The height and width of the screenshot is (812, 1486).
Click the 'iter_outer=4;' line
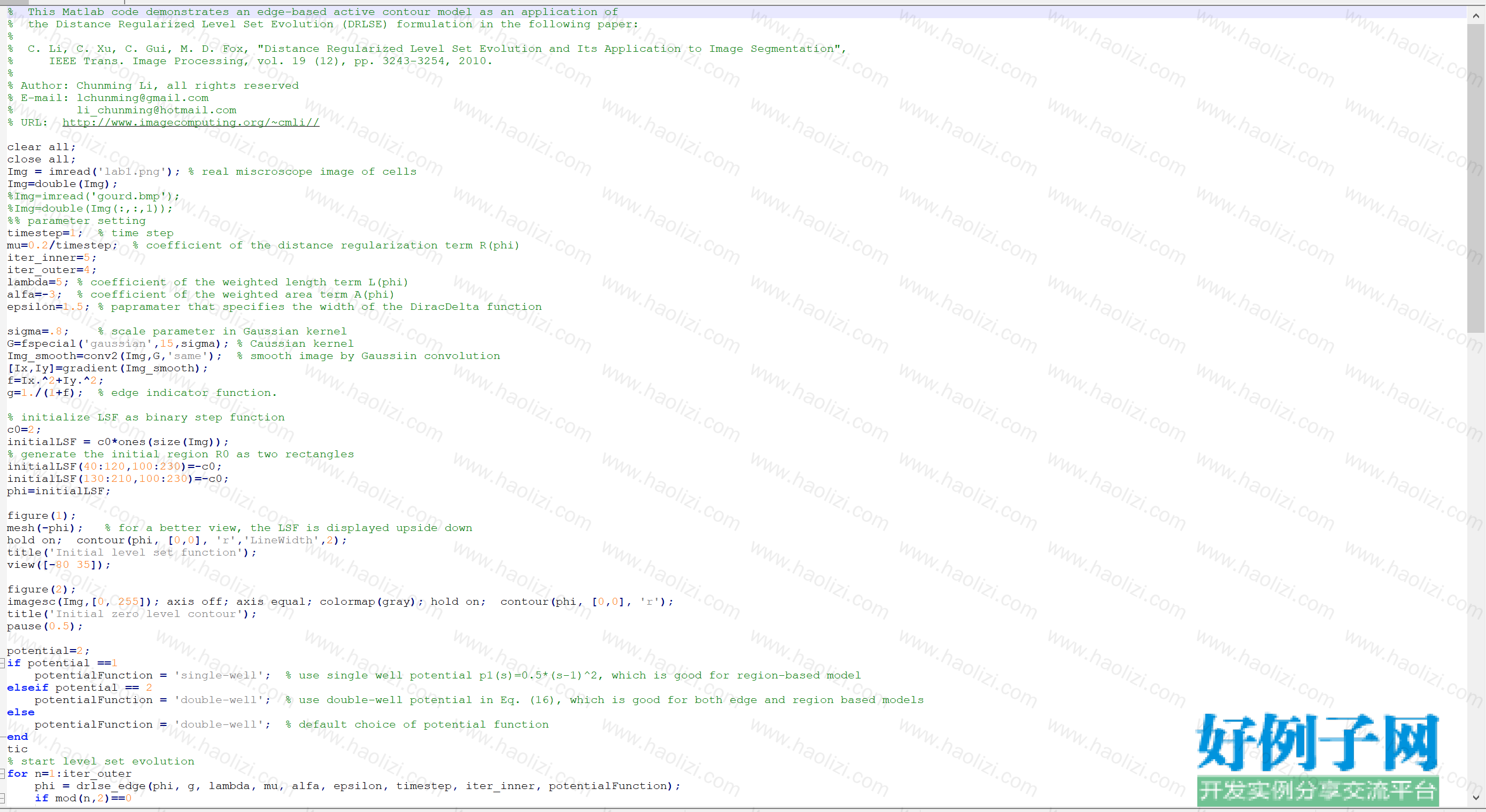pos(51,270)
